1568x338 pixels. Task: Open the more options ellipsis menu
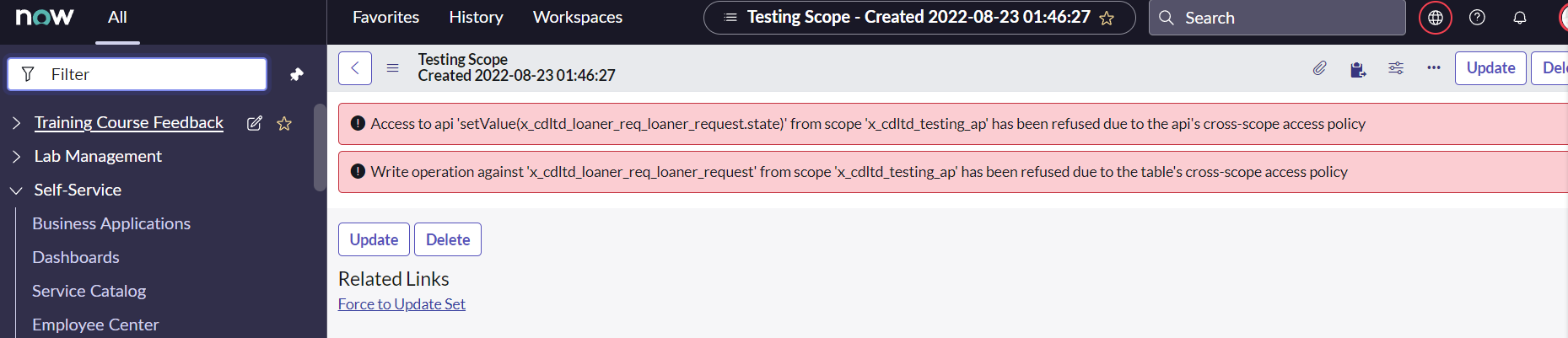[x=1433, y=68]
